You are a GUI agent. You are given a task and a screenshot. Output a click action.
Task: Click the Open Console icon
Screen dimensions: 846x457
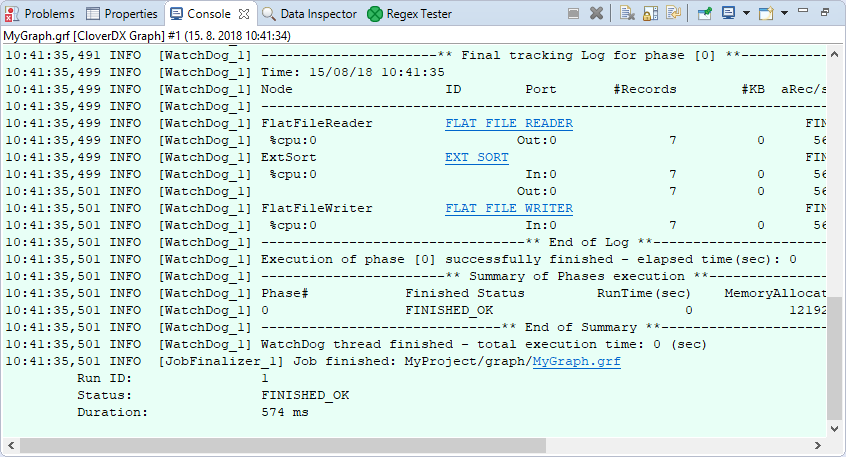tap(766, 14)
